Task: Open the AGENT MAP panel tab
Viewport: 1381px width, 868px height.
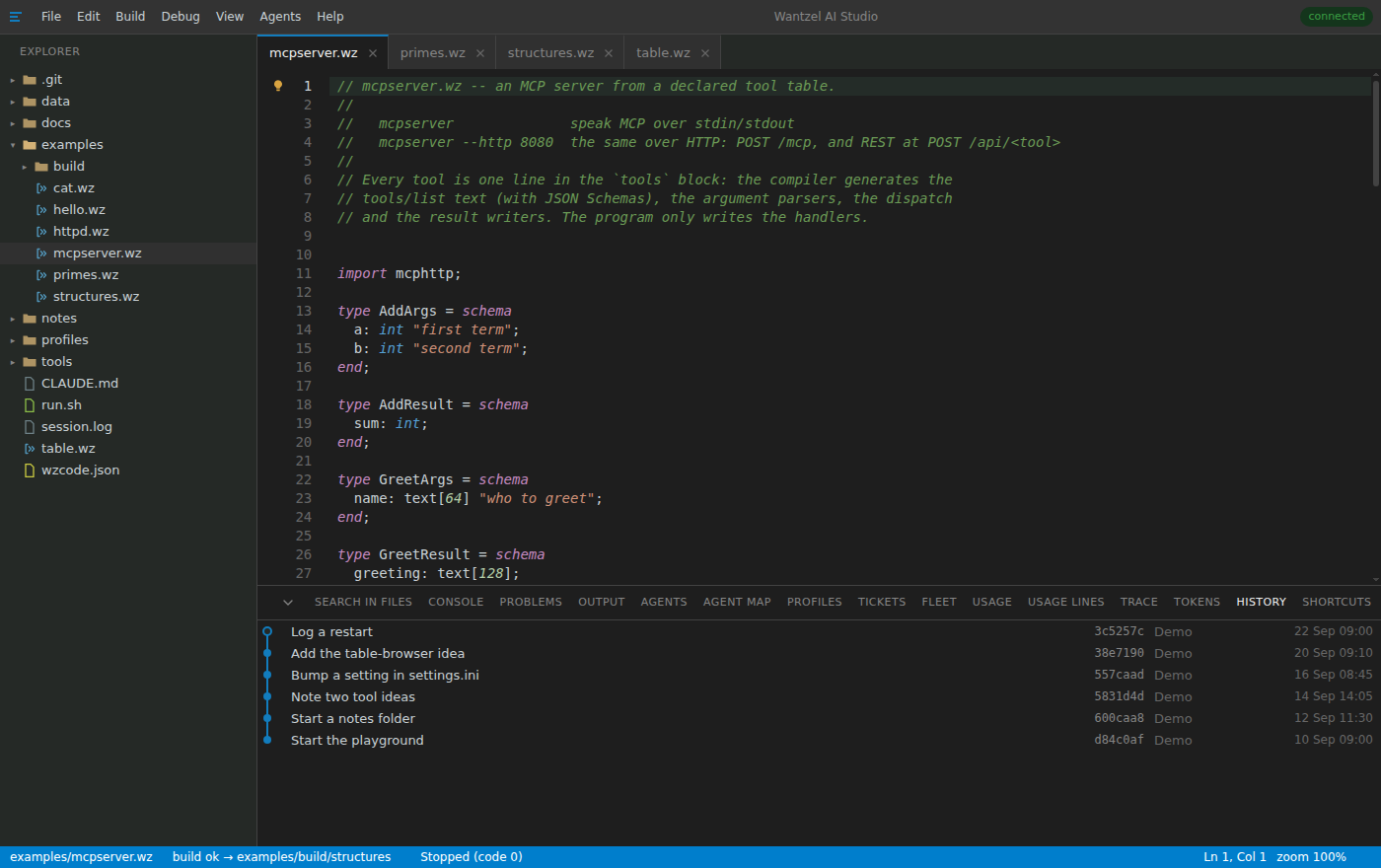Action: (x=737, y=602)
